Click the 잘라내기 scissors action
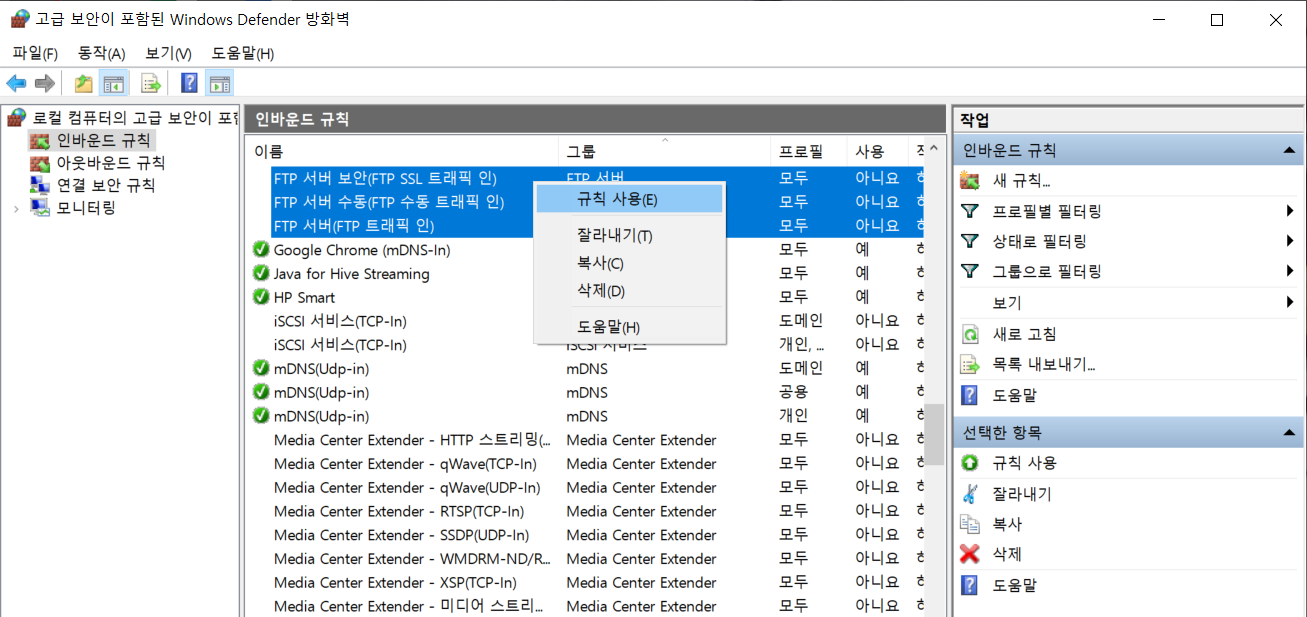The image size is (1307, 617). (1021, 494)
